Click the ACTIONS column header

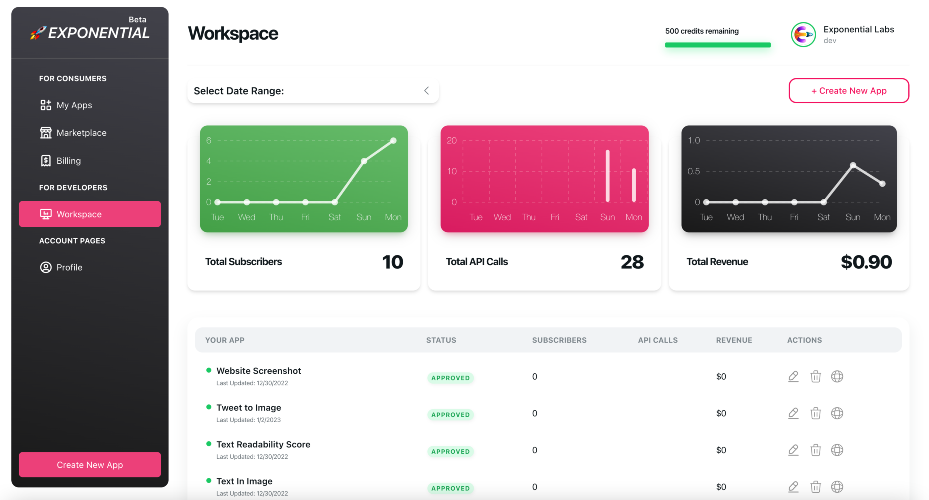[x=805, y=340]
